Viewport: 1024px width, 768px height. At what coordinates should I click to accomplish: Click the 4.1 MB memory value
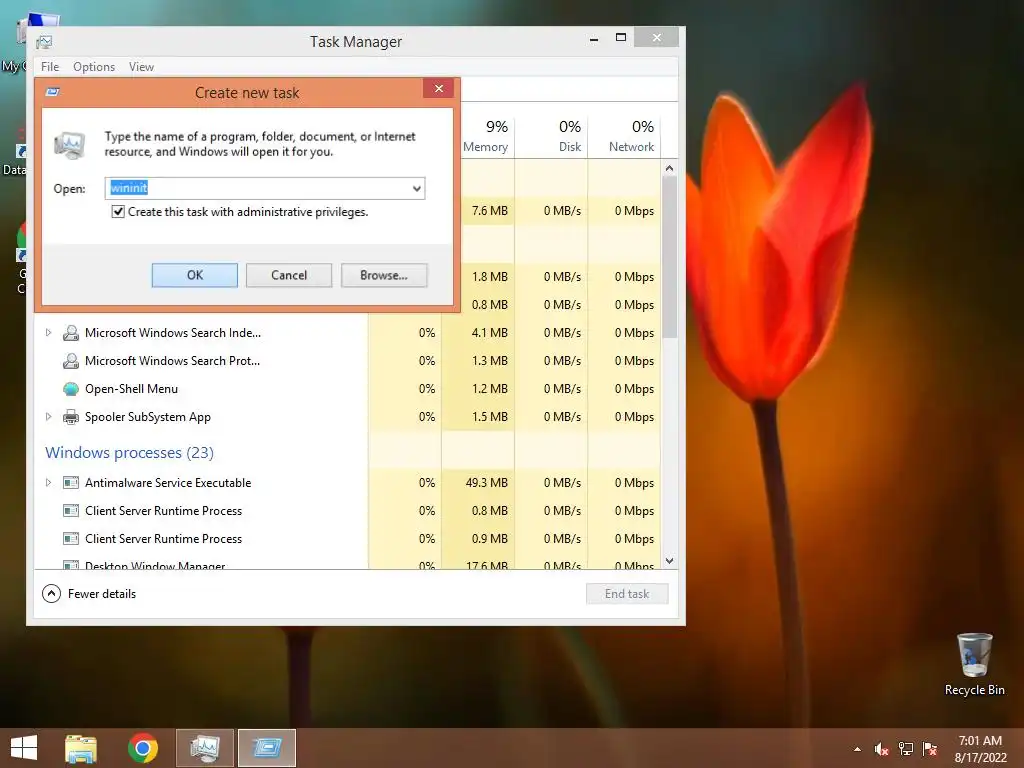point(490,333)
